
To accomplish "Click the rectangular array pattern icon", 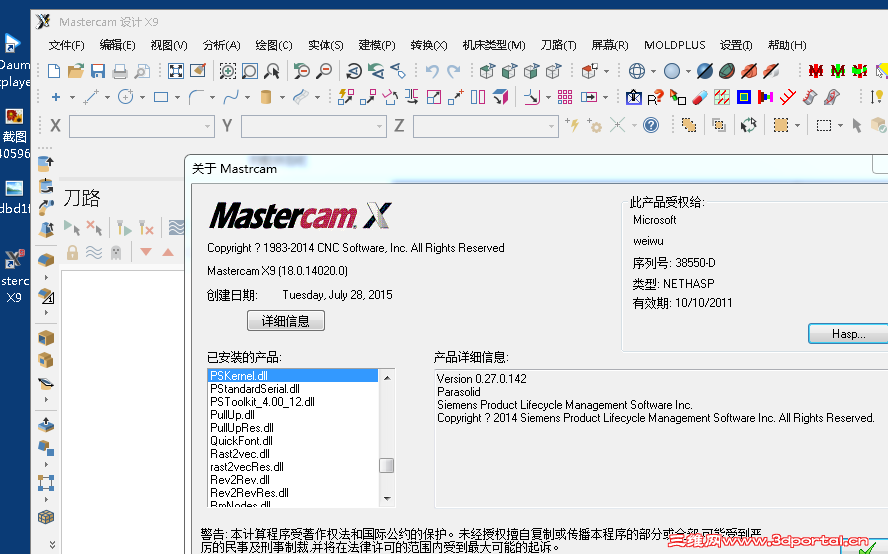I will [565, 97].
